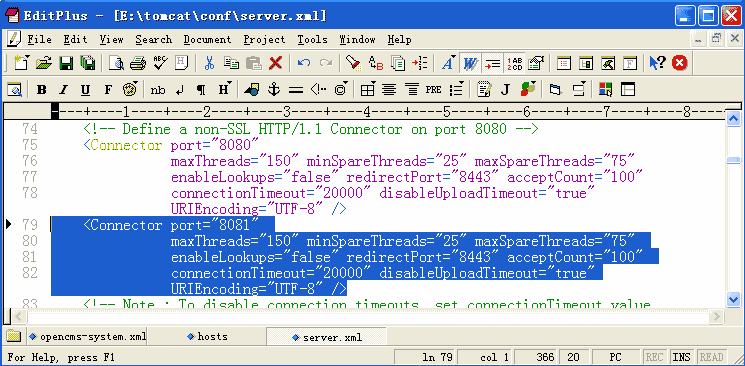Open an existing file with the Open icon
The width and height of the screenshot is (745, 366).
pyautogui.click(x=44, y=63)
